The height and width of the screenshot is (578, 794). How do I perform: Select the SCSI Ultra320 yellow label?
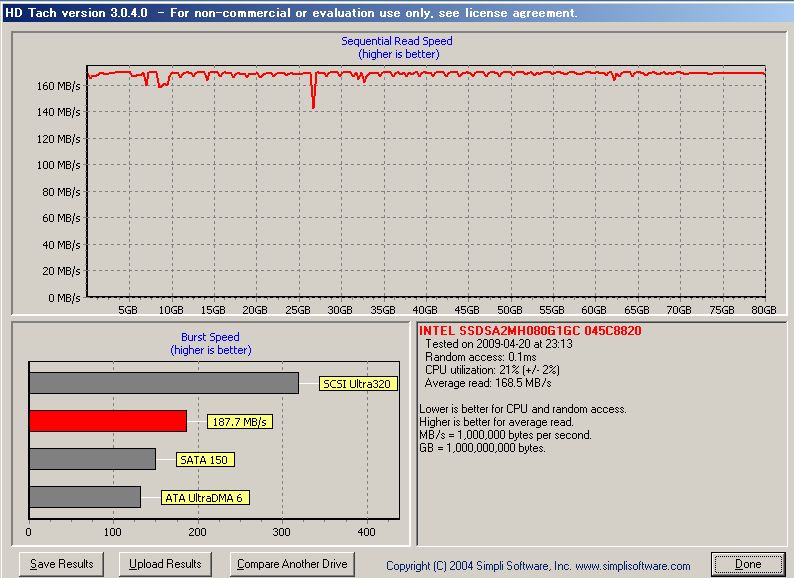[358, 384]
